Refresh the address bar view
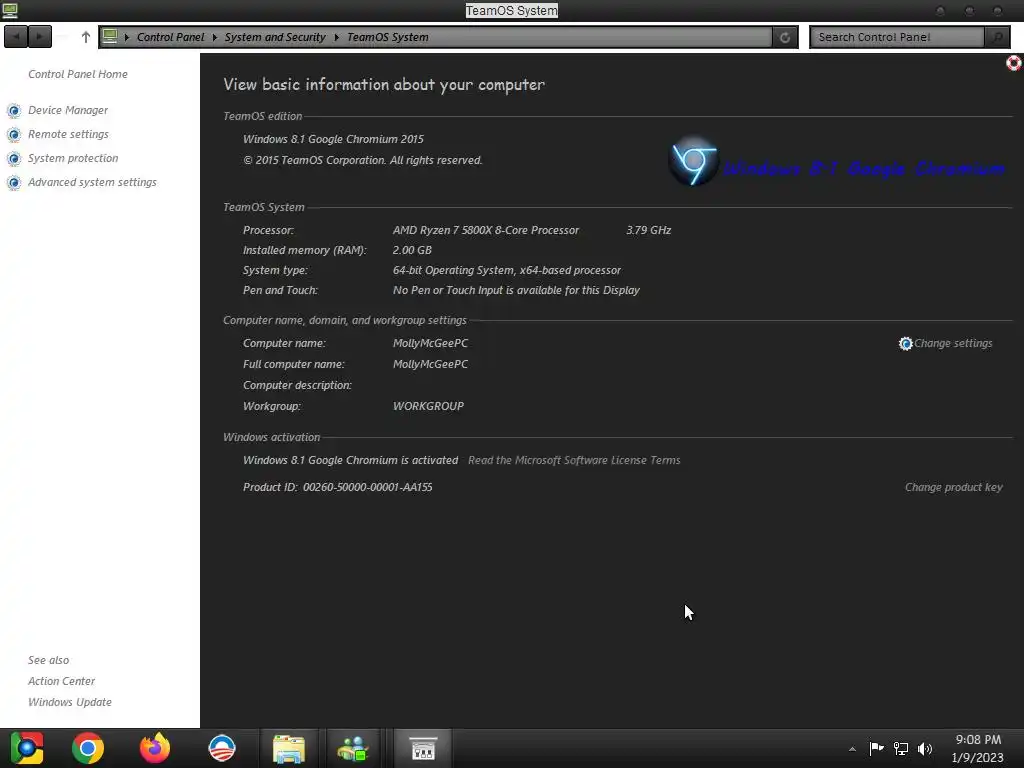1024x768 pixels. 785,37
